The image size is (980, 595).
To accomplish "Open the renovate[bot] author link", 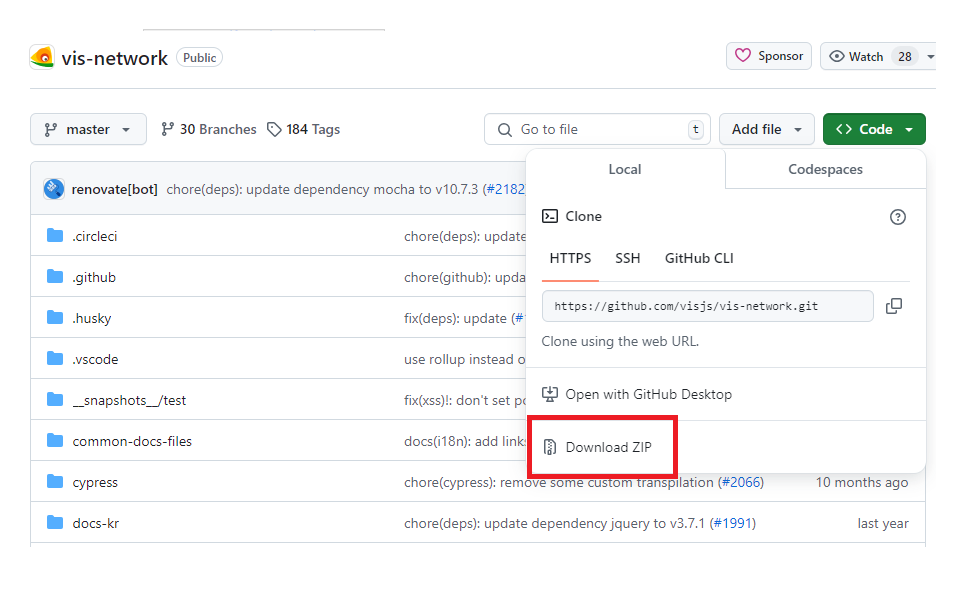I will (114, 189).
